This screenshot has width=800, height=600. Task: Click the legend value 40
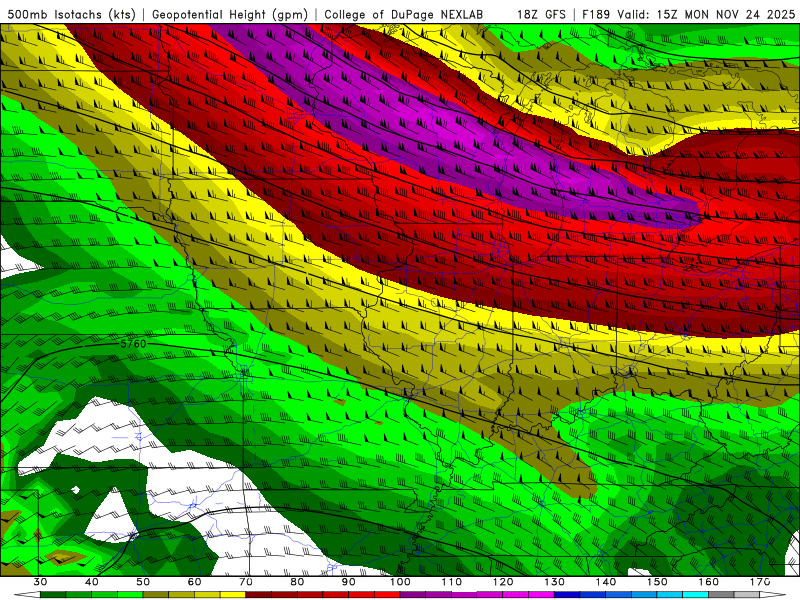pyautogui.click(x=92, y=582)
